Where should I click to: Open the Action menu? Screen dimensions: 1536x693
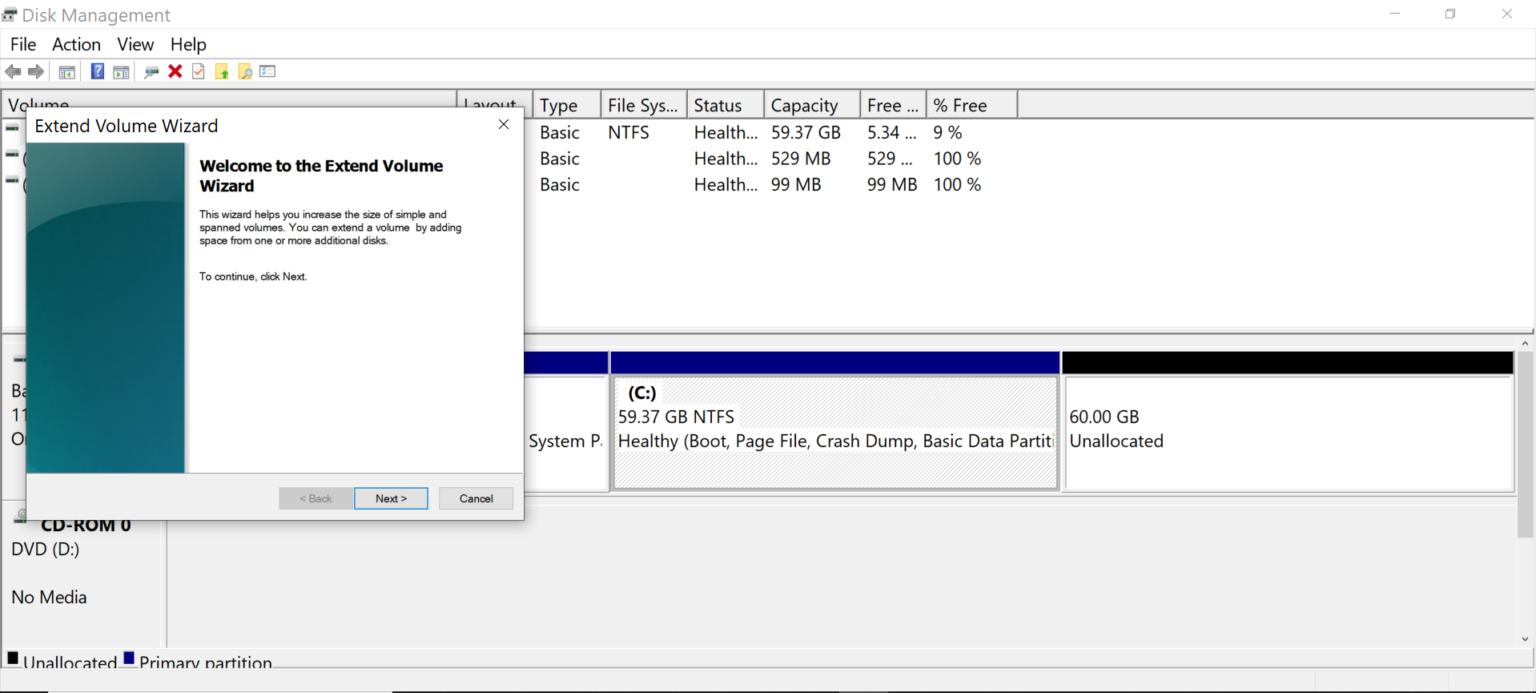coord(76,44)
